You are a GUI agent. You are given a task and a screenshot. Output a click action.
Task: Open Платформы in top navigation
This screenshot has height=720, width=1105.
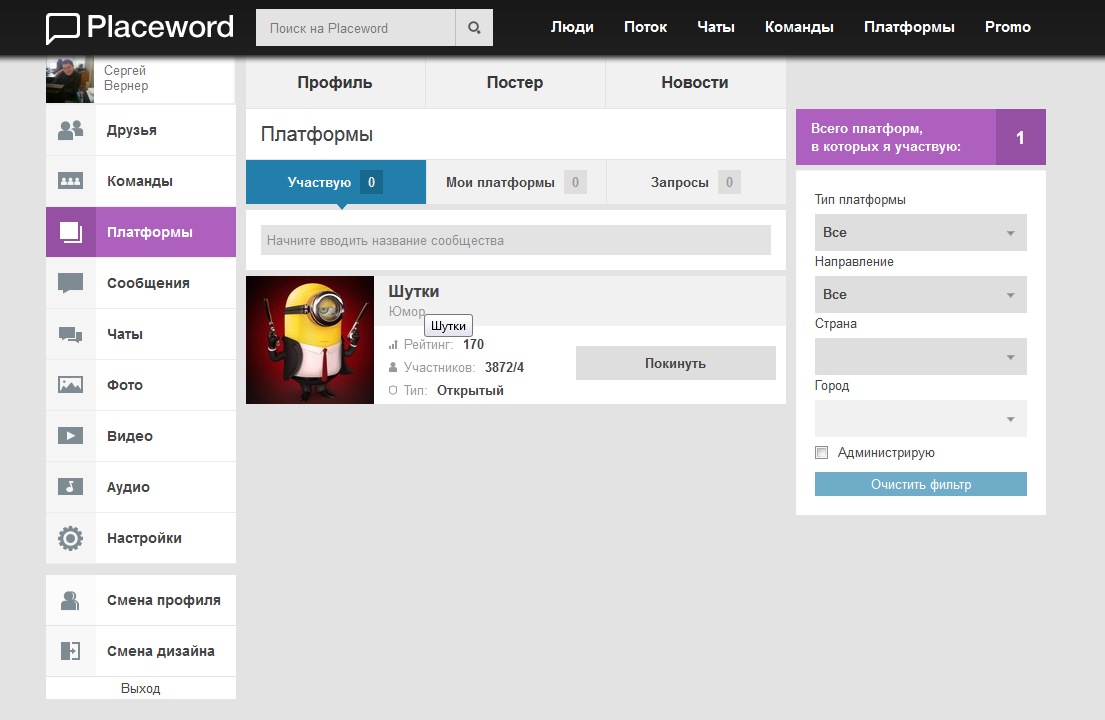click(x=909, y=27)
